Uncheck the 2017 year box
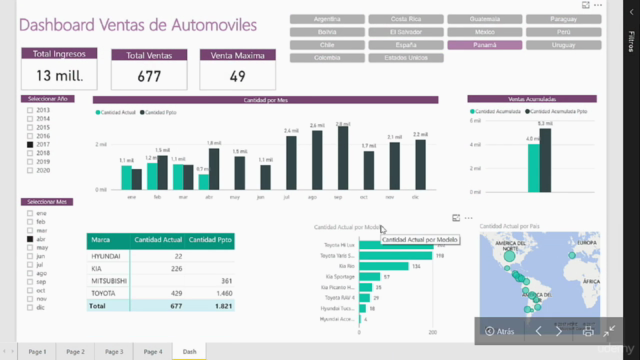This screenshot has width=640, height=360. pyautogui.click(x=30, y=144)
